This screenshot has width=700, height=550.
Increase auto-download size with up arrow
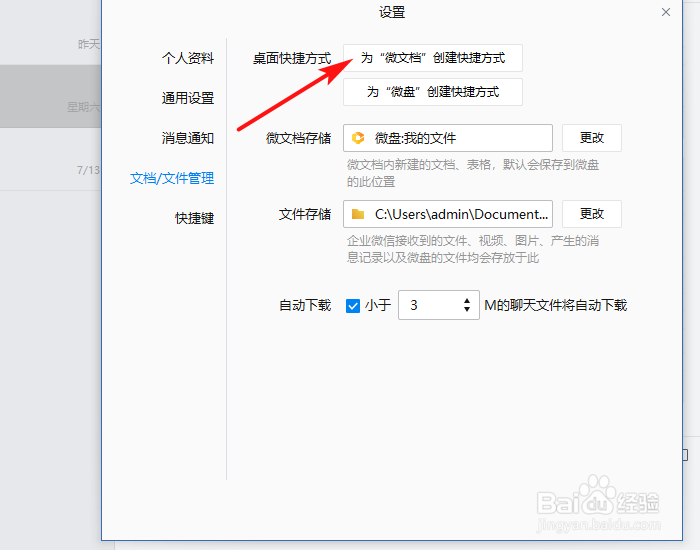pyautogui.click(x=467, y=301)
